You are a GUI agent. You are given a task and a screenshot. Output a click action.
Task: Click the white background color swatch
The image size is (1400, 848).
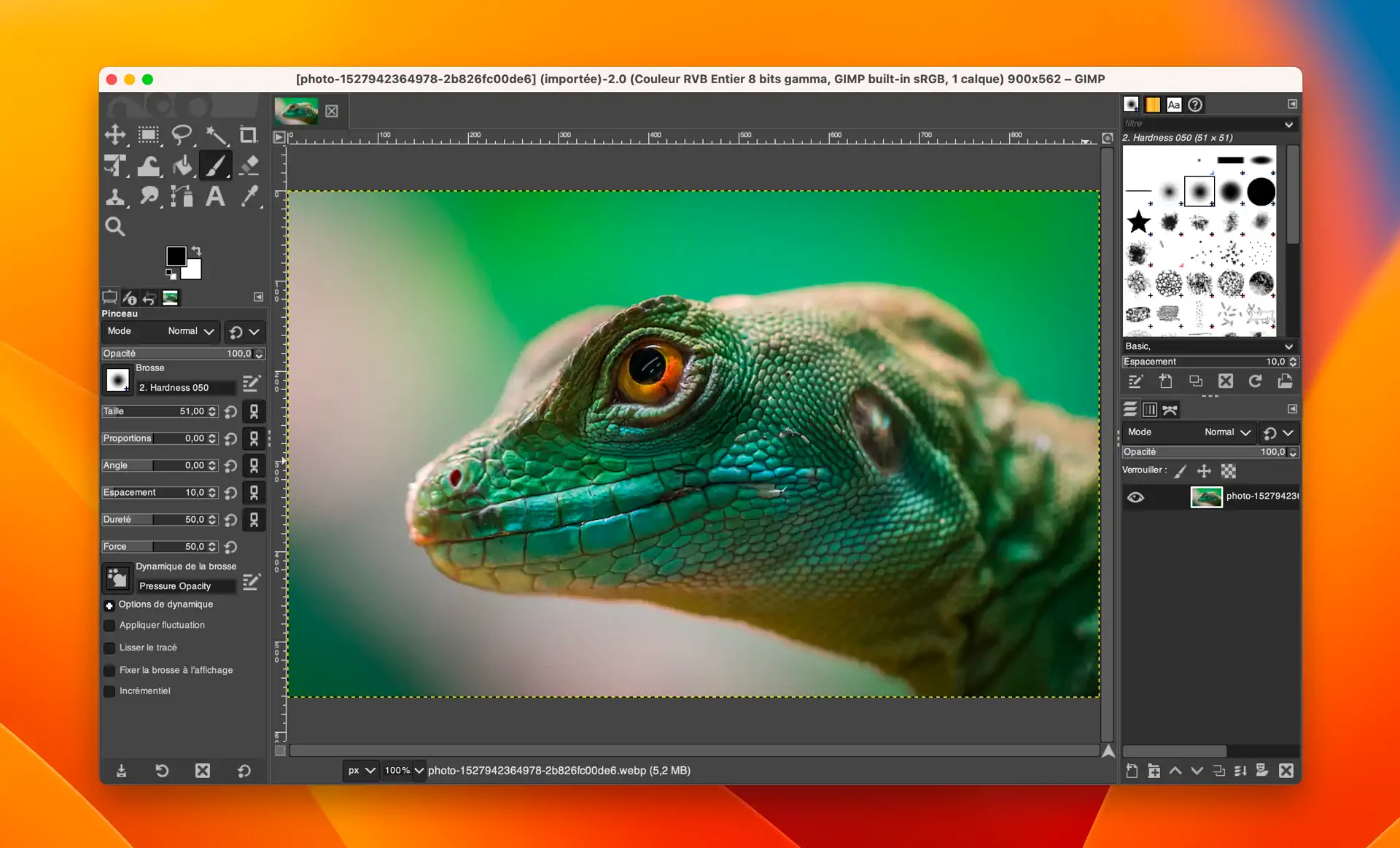(192, 271)
